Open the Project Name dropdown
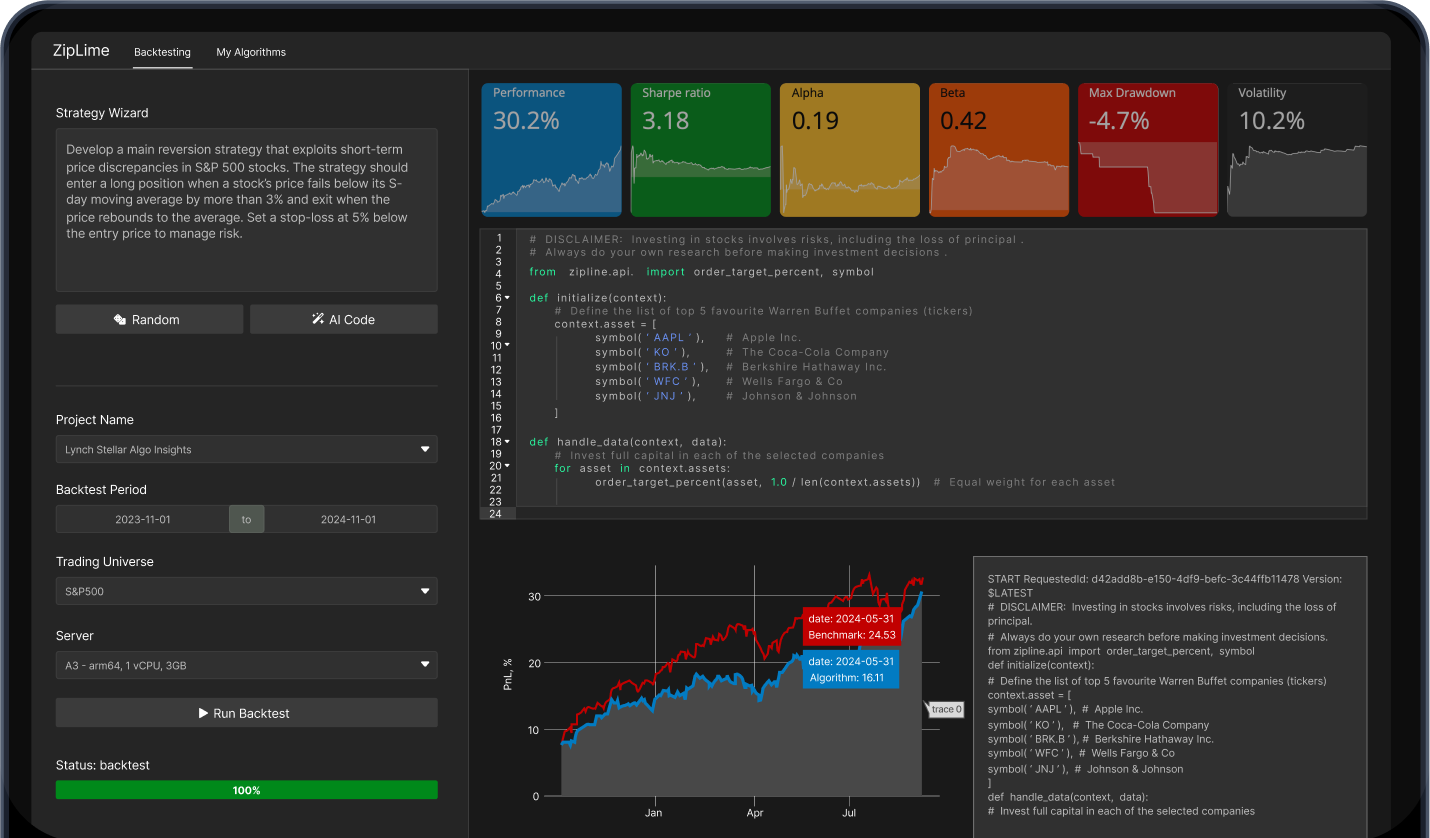The image size is (1430, 838). (246, 450)
